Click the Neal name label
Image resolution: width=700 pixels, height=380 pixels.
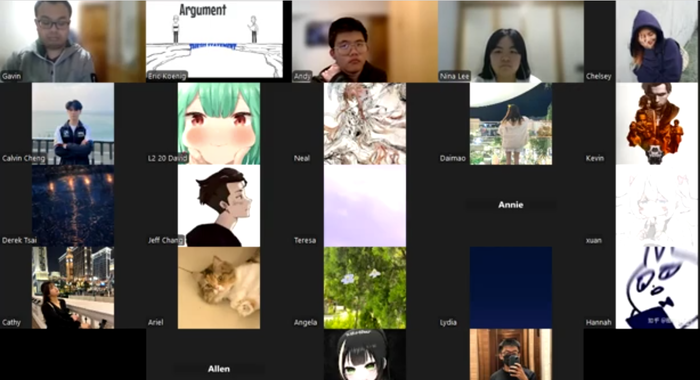(302, 158)
